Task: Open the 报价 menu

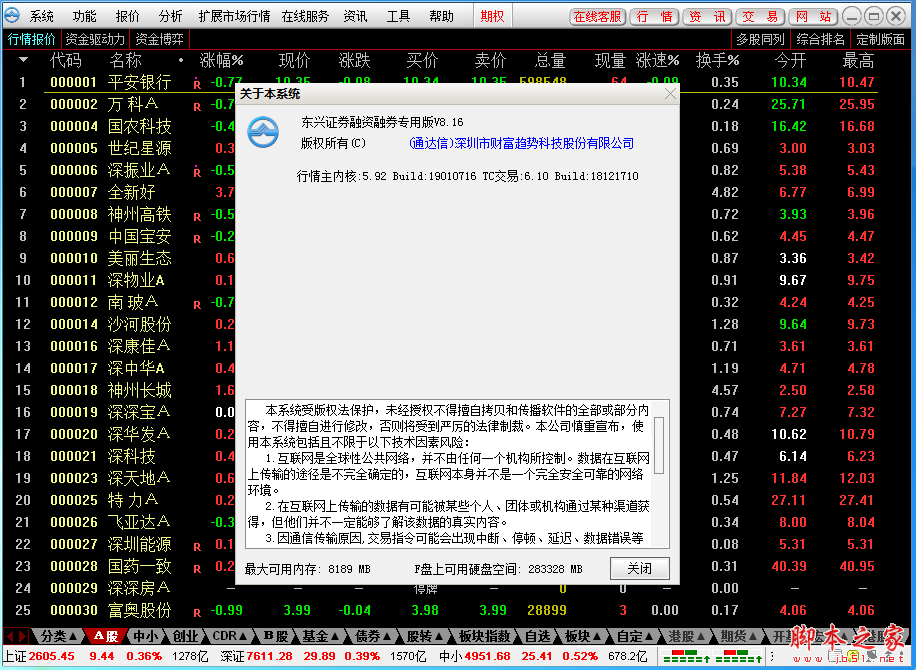Action: (x=127, y=16)
